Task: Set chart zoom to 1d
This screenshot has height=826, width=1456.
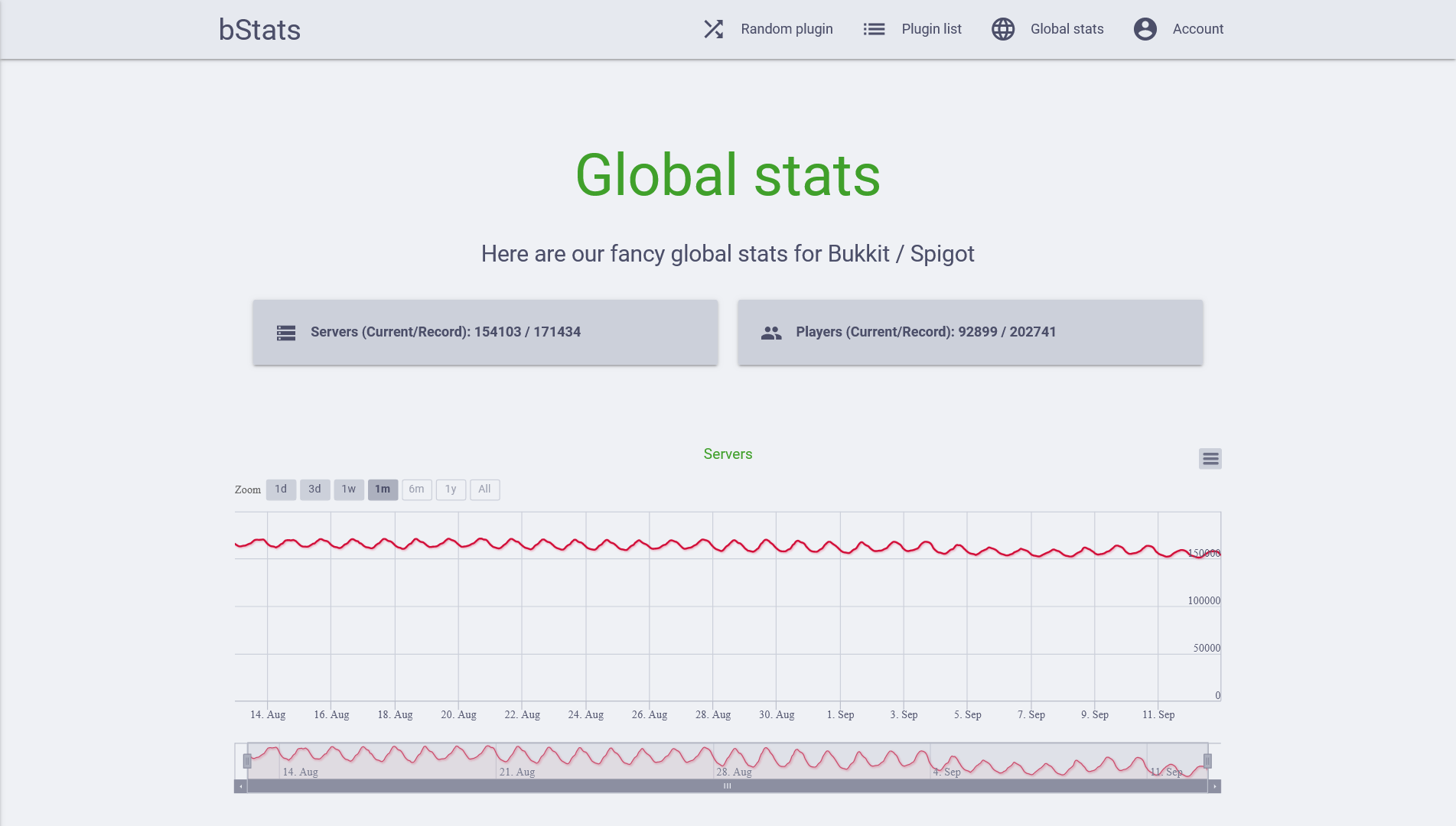Action: (281, 489)
